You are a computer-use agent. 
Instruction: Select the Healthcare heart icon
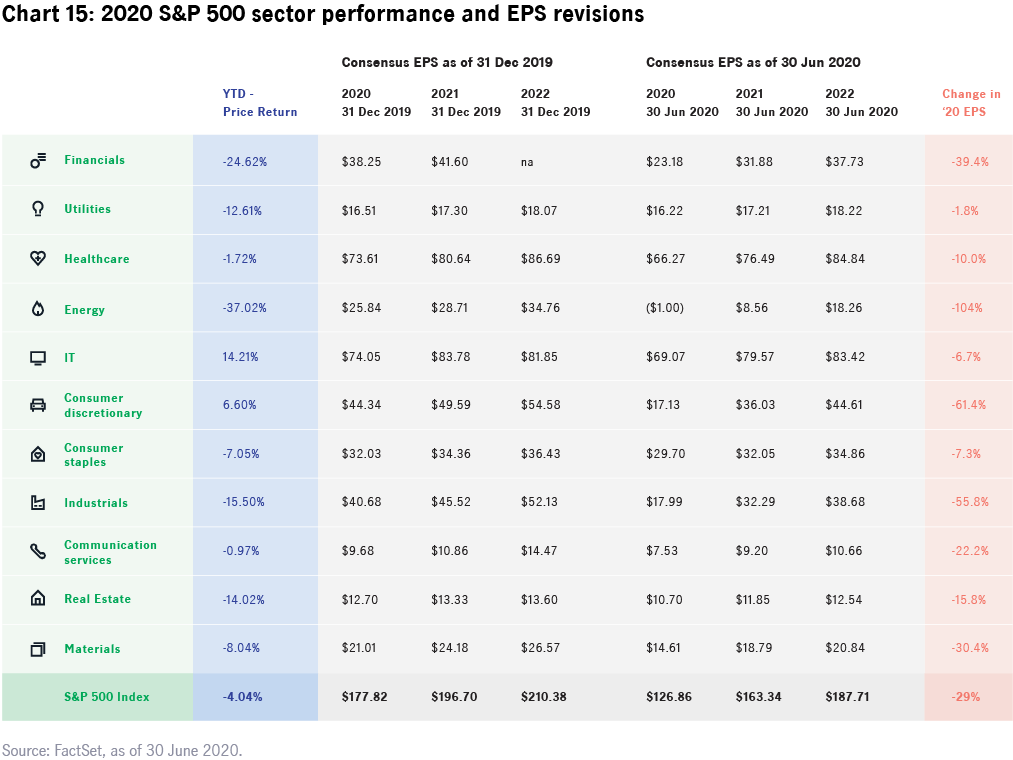38,259
